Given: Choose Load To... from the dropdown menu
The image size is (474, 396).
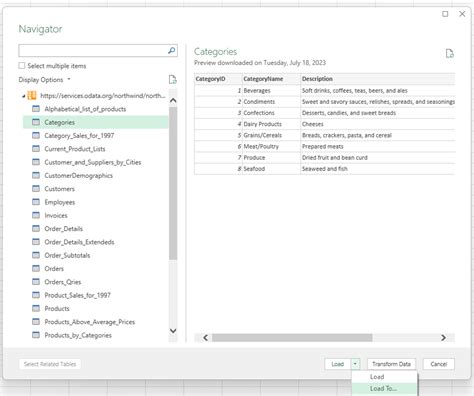Looking at the screenshot, I should click(383, 388).
